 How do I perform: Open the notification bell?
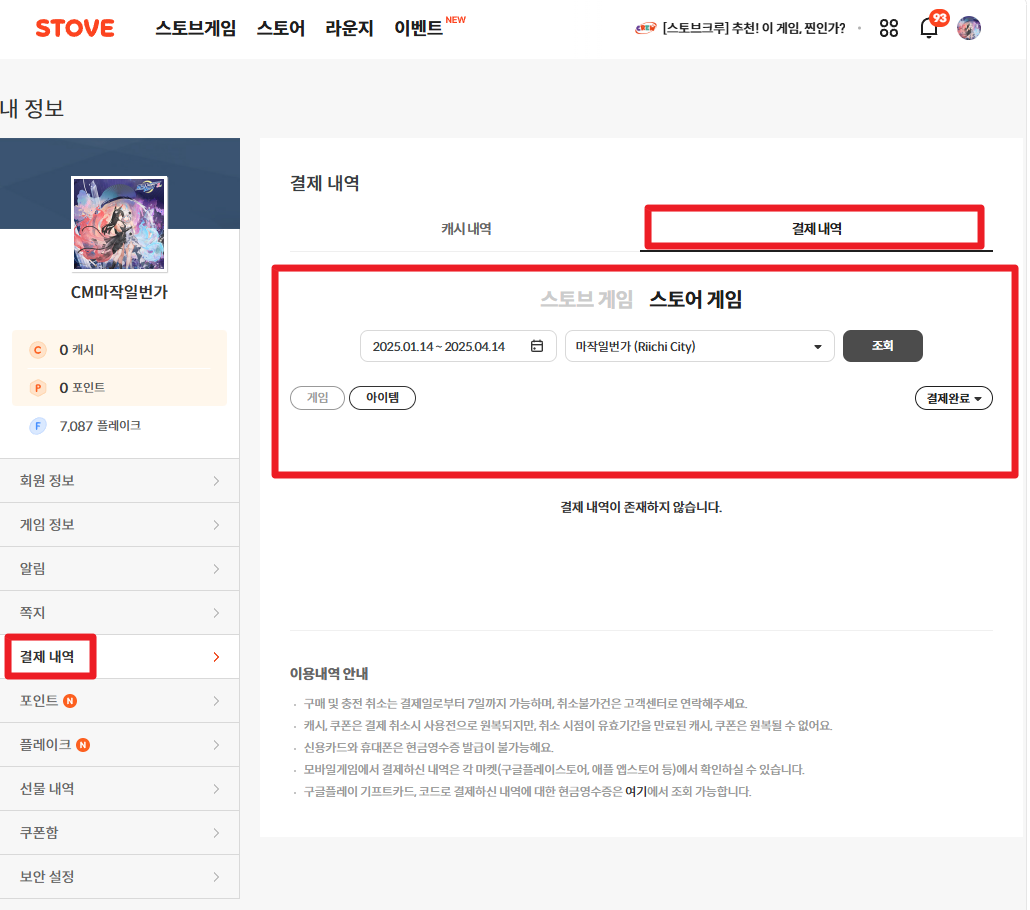click(x=929, y=28)
